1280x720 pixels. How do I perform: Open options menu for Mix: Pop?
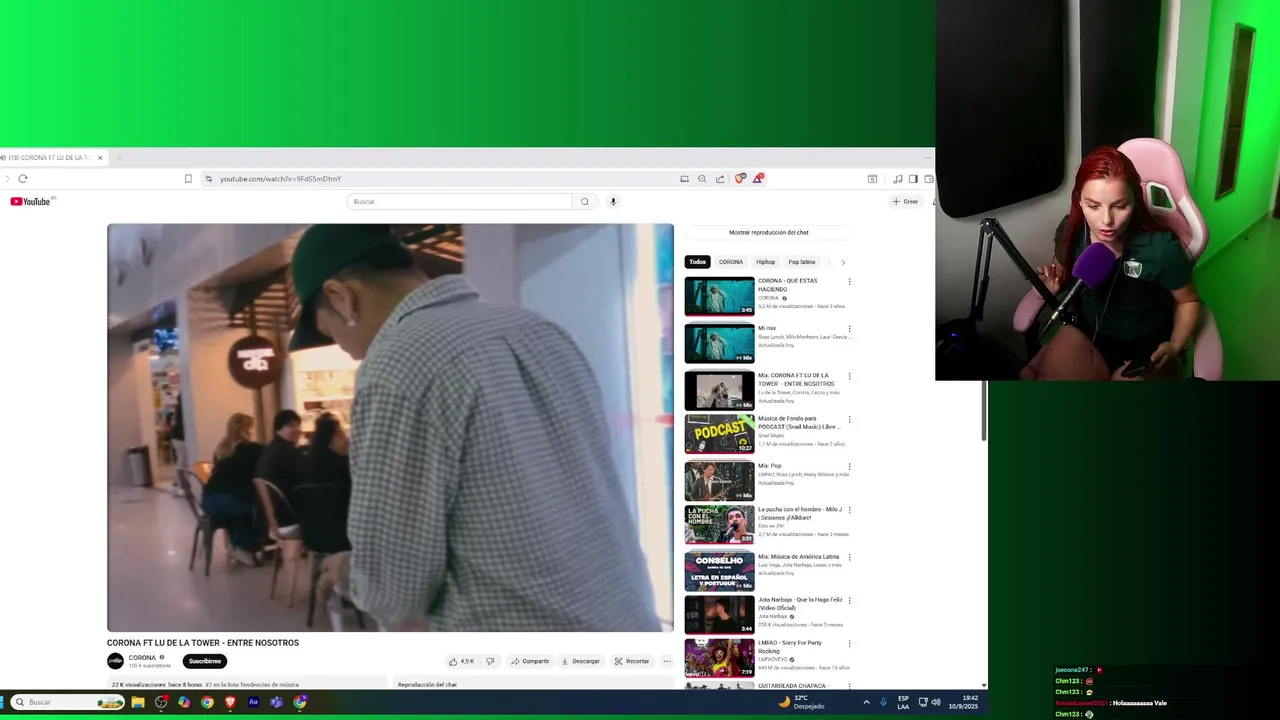click(x=850, y=466)
